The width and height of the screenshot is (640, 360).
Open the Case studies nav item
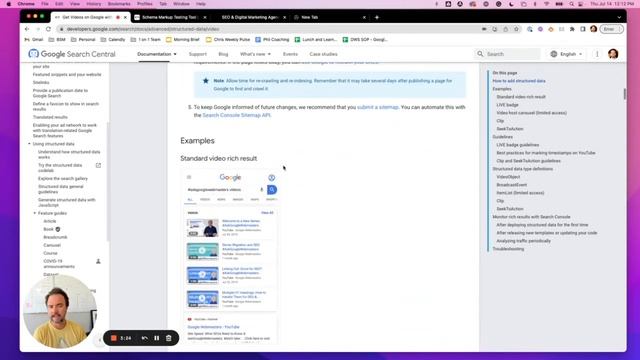pos(323,54)
